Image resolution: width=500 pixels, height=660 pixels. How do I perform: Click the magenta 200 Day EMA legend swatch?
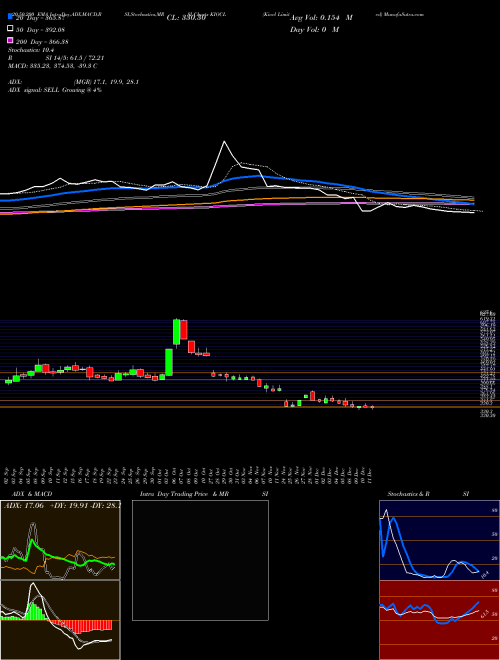[10, 41]
